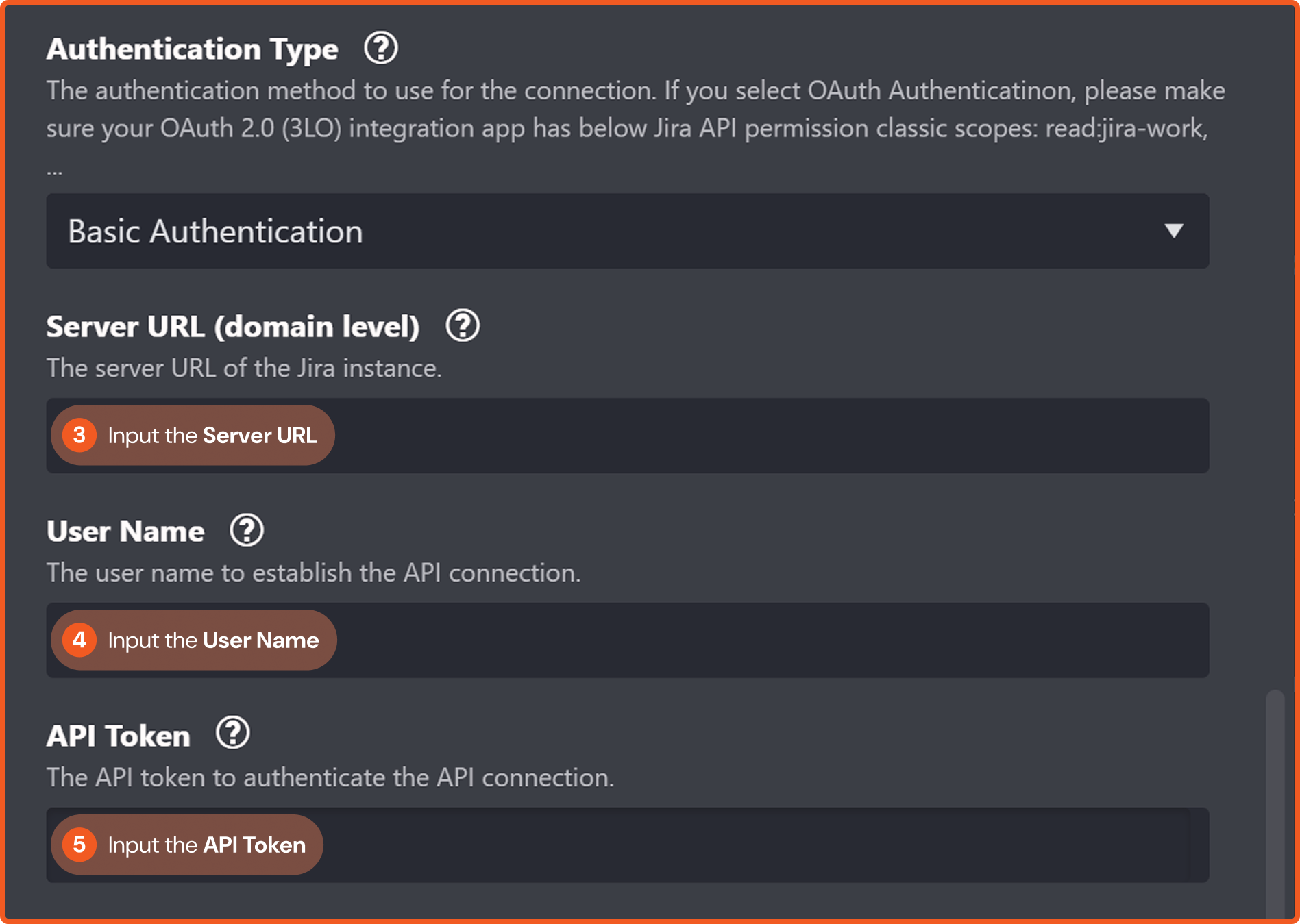Expand the Authentication Type dropdown arrow

click(1173, 231)
